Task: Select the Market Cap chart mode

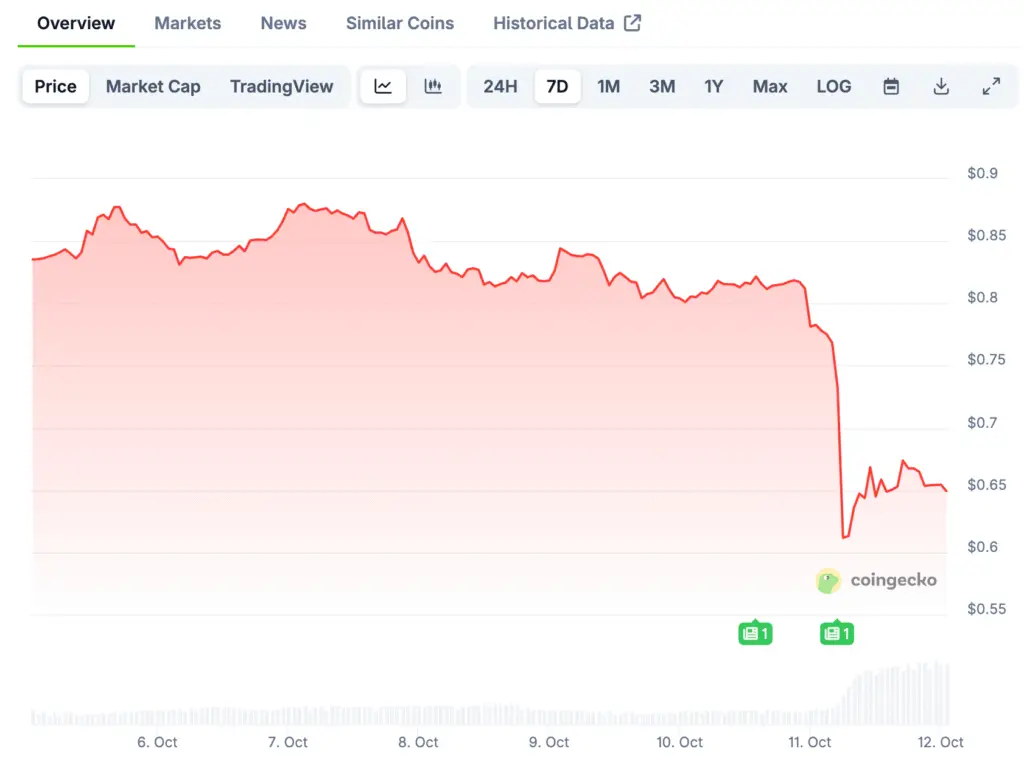Action: click(153, 87)
